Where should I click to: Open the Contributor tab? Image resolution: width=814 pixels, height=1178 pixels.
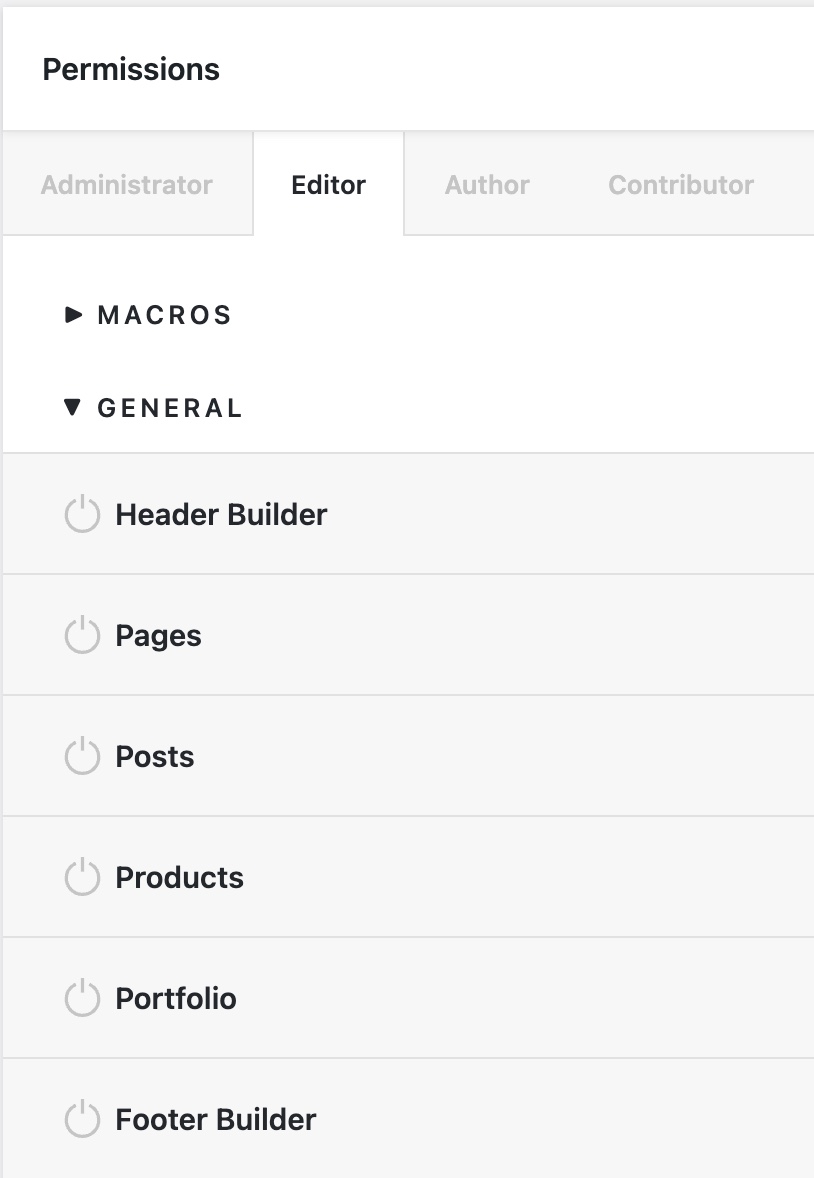coord(681,184)
